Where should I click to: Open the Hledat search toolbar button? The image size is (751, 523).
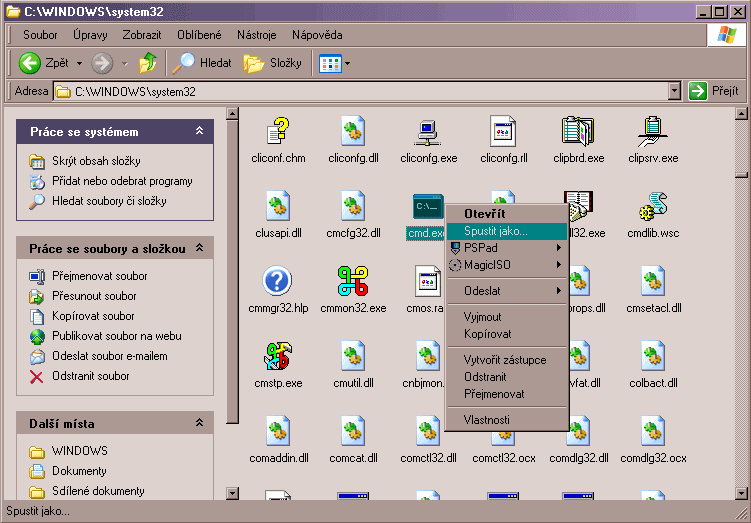point(202,63)
